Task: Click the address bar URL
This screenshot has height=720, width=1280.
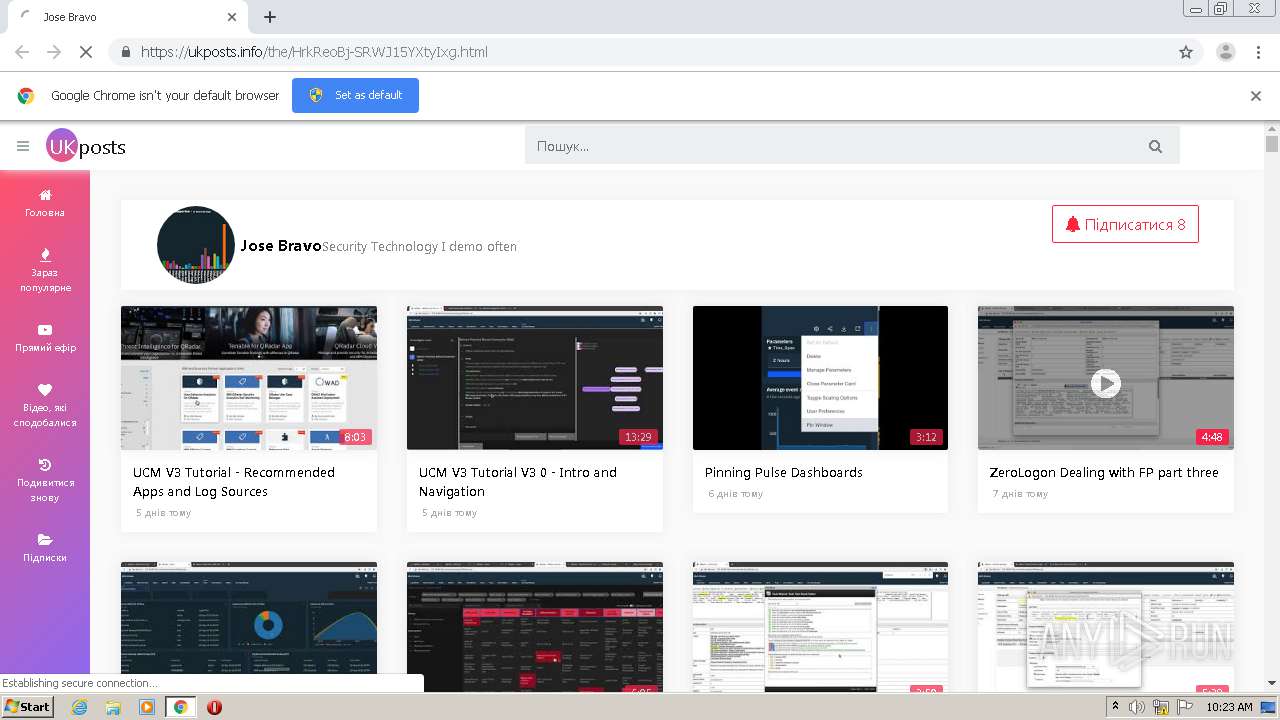Action: point(314,52)
